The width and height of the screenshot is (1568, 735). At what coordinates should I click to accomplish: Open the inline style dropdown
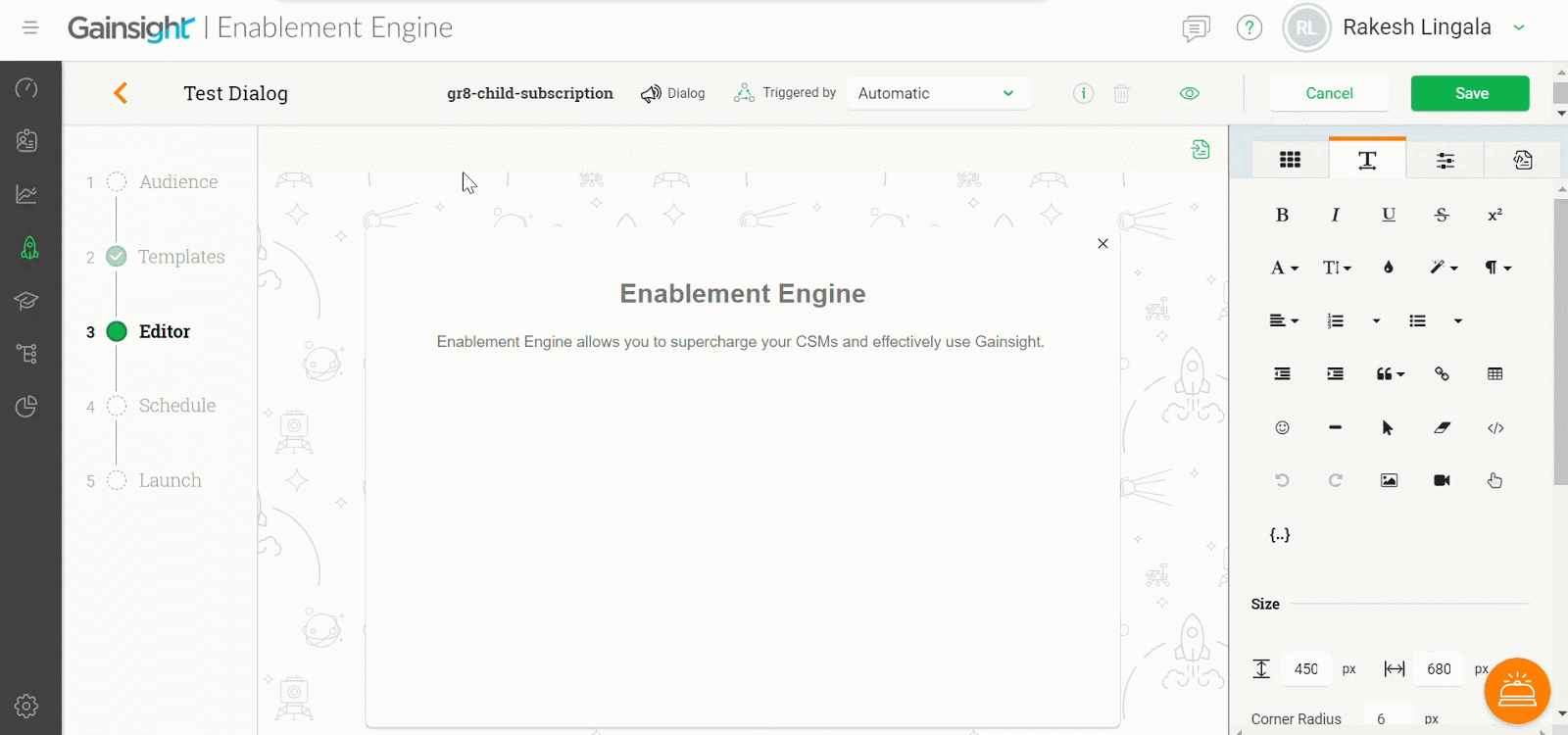[1444, 268]
